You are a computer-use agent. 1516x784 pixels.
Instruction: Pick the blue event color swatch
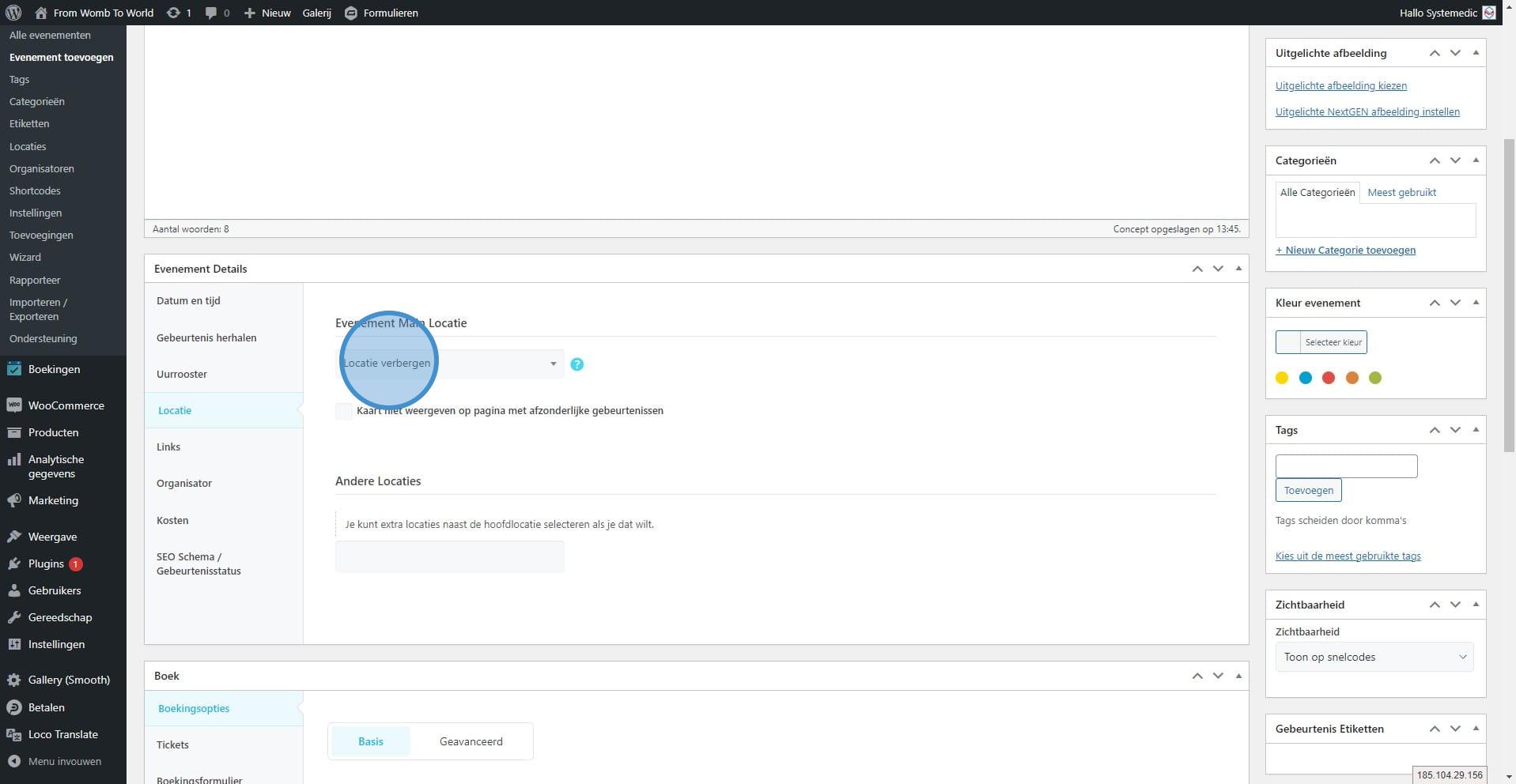click(x=1306, y=378)
